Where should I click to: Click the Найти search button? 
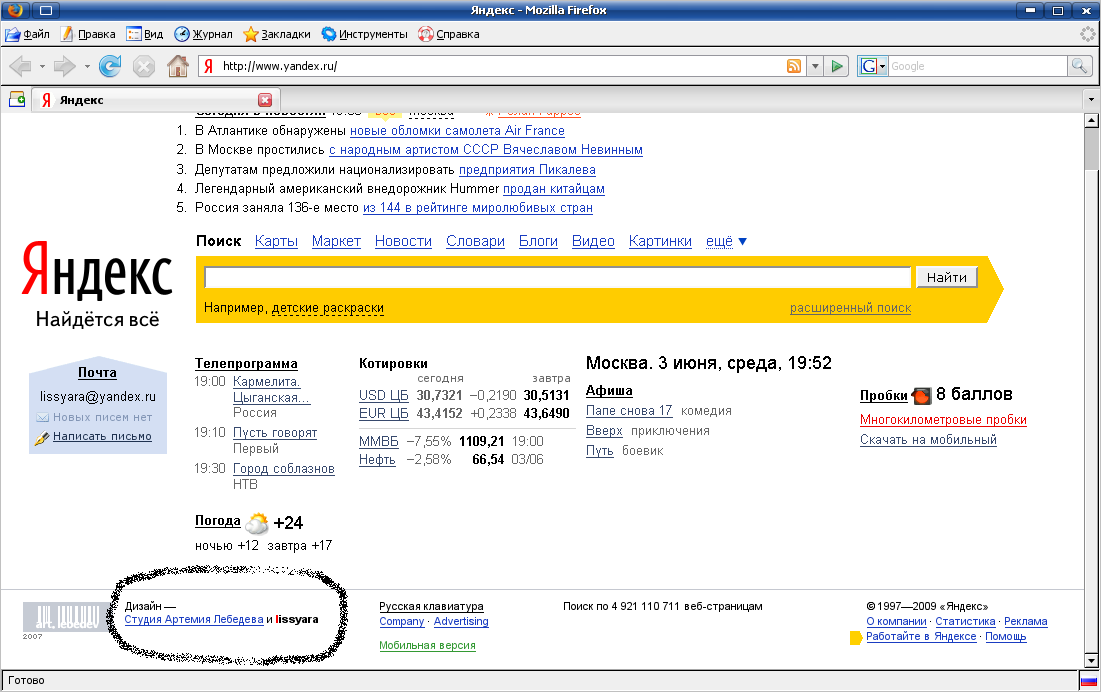(x=947, y=277)
